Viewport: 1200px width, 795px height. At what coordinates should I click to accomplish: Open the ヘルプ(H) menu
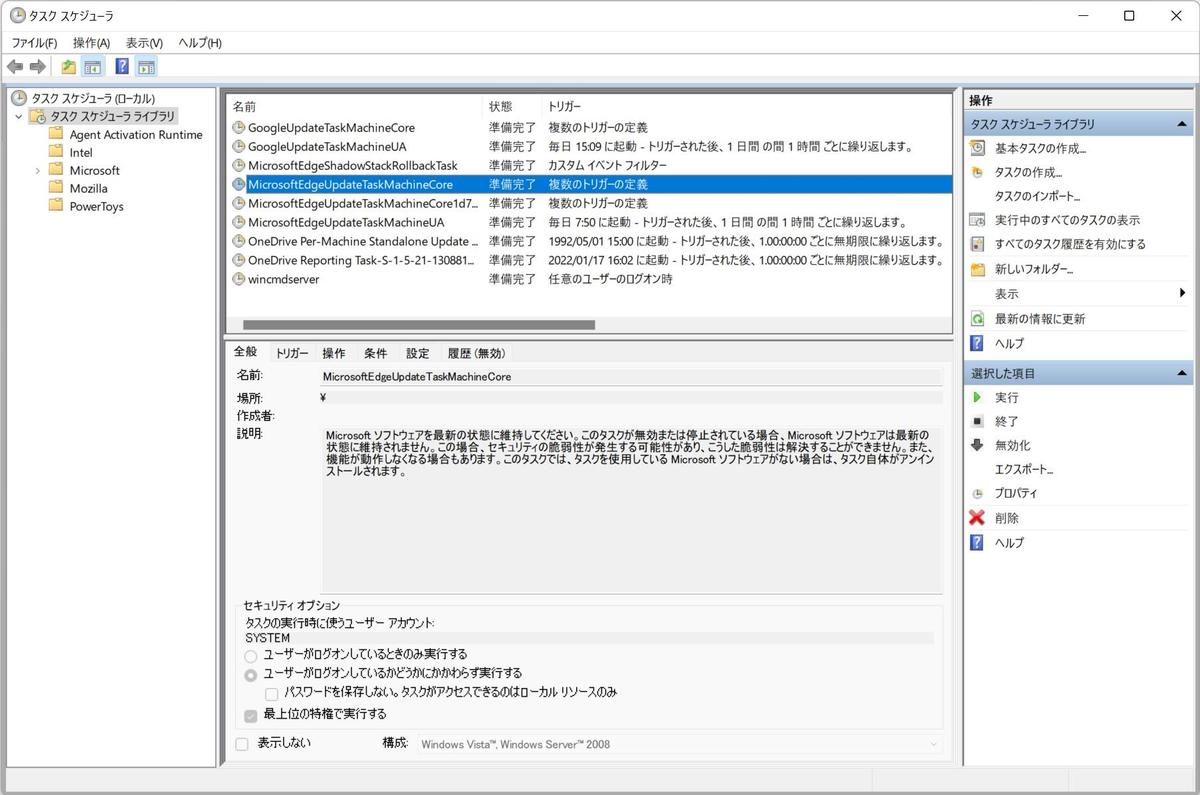pos(200,43)
